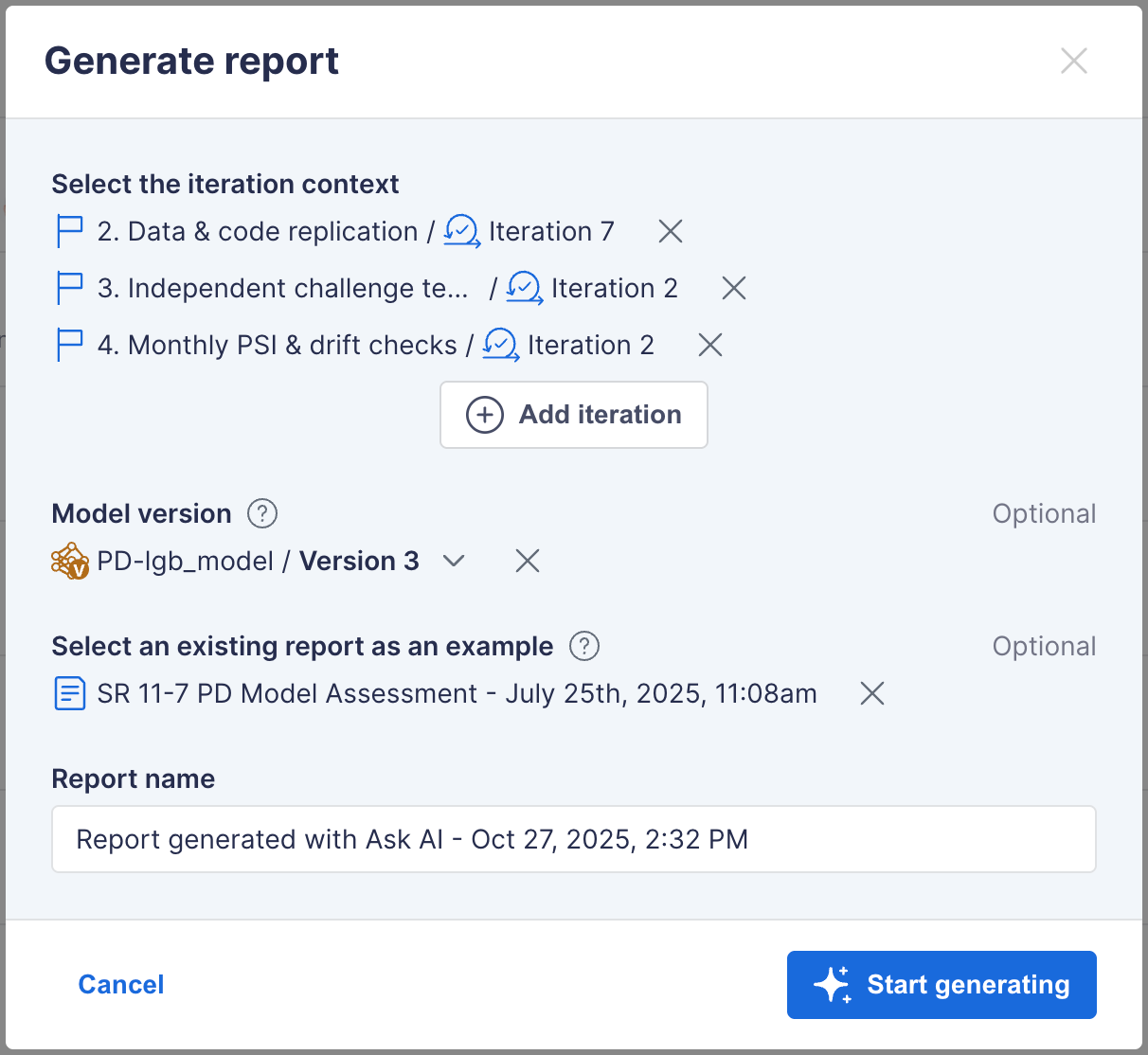Click the SR 11-7 report document icon
The width and height of the screenshot is (1148, 1055).
pos(70,693)
